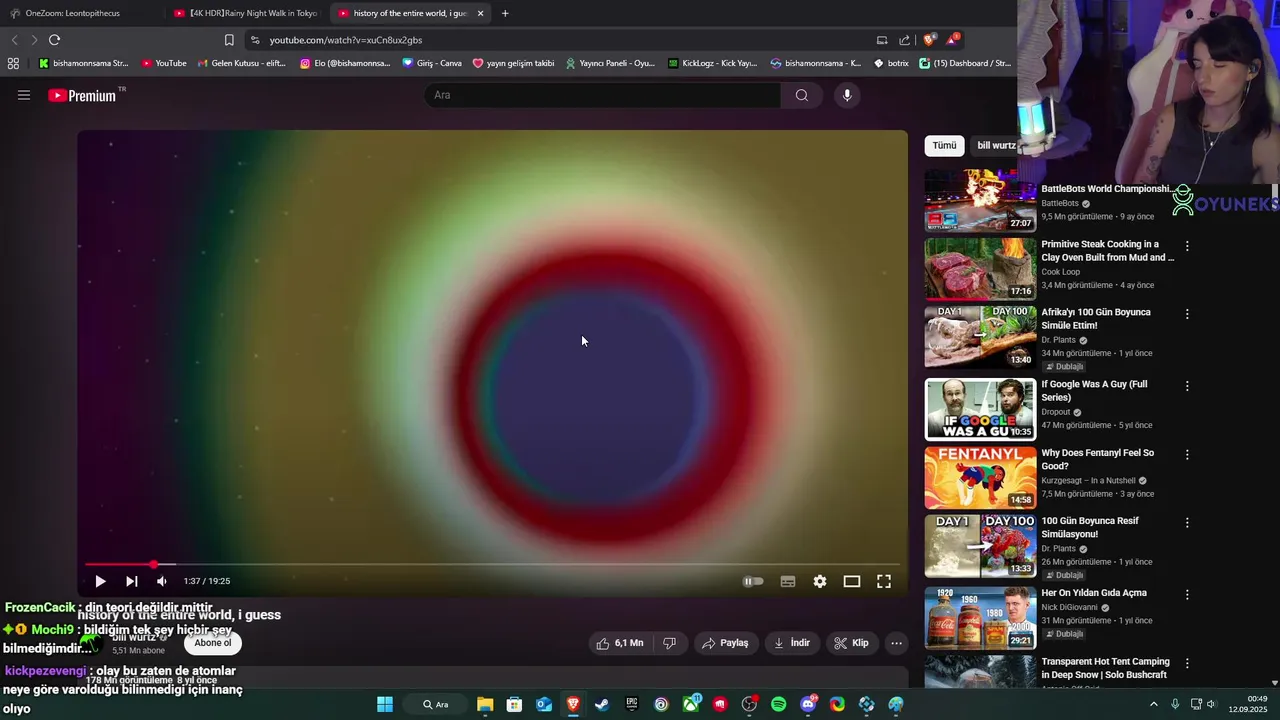The image size is (1280, 720).
Task: Open video player settings gear
Action: click(x=820, y=581)
